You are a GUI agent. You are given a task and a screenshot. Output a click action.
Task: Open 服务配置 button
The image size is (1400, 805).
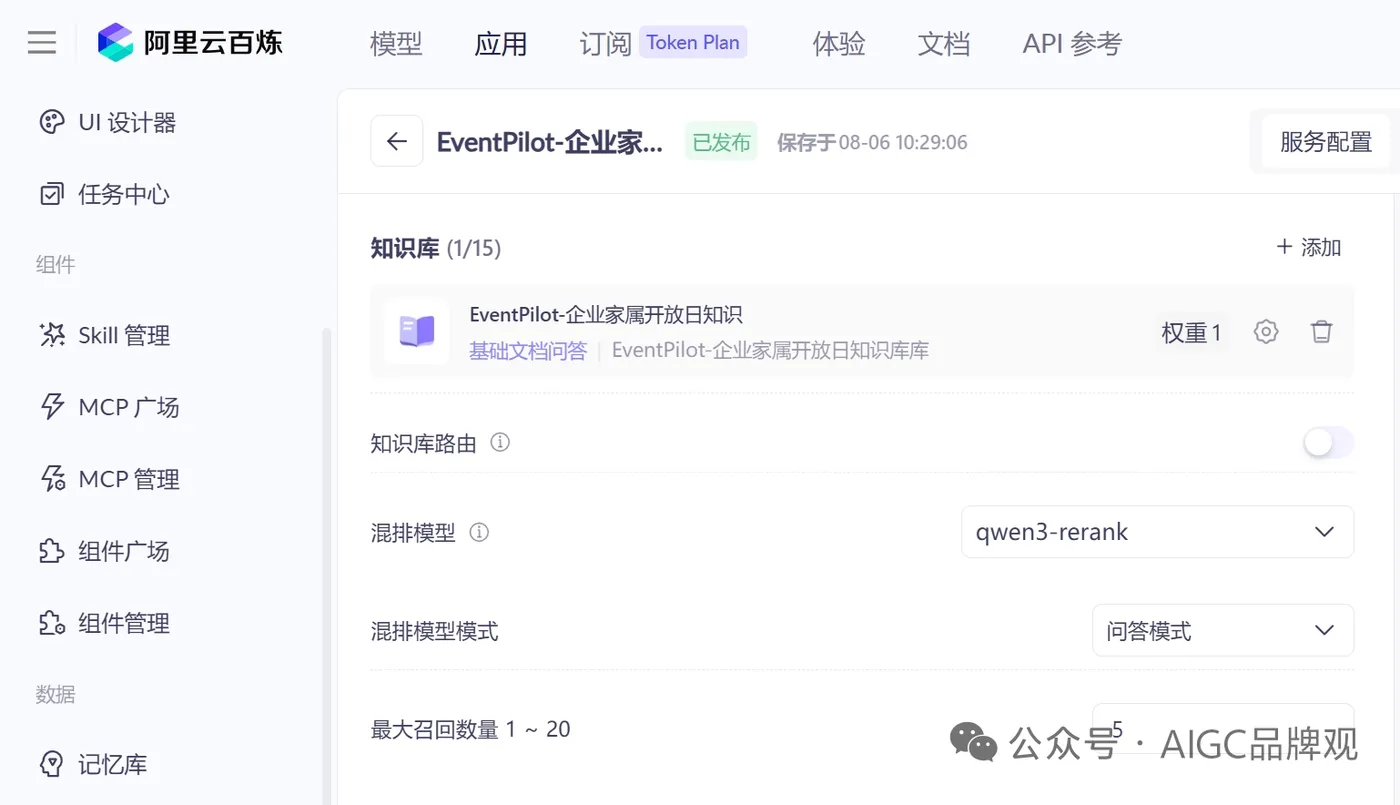[x=1326, y=142]
